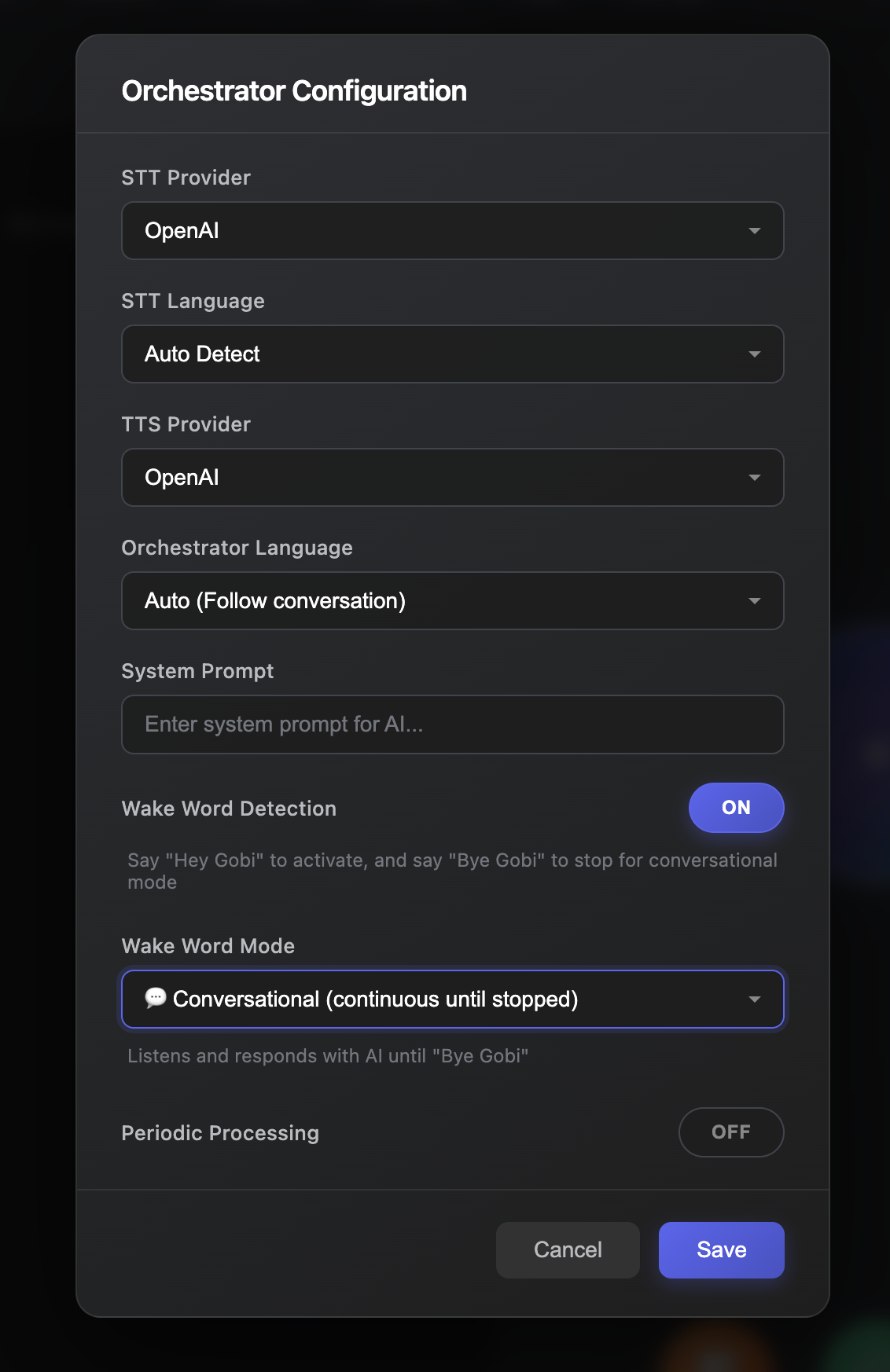Click the TTS Provider chevron arrow

754,477
